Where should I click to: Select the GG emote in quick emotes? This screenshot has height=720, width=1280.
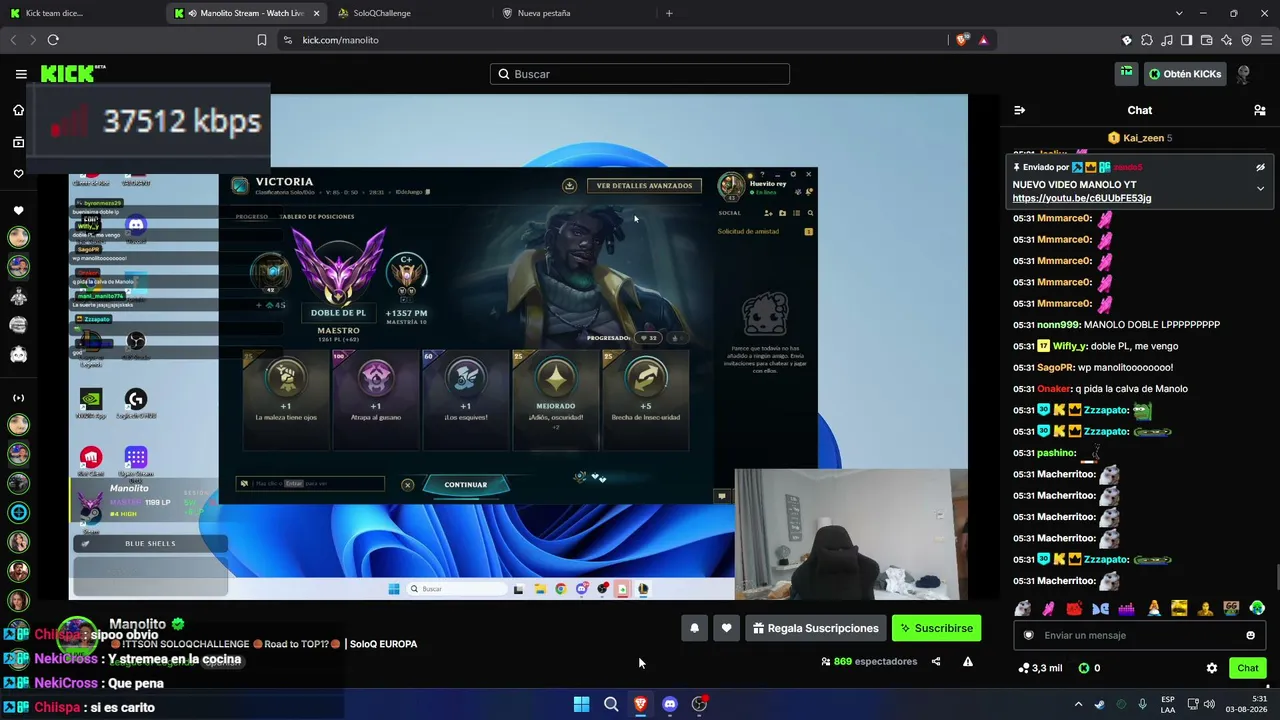(x=1231, y=608)
